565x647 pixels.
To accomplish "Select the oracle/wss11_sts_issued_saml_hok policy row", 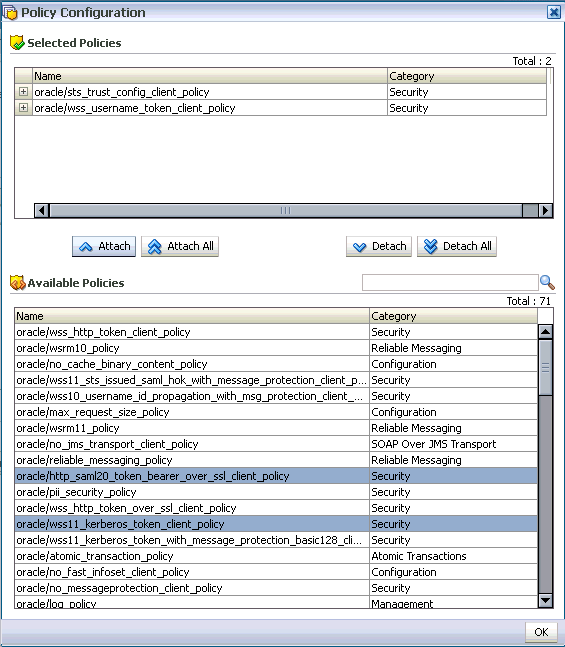I will [x=276, y=380].
